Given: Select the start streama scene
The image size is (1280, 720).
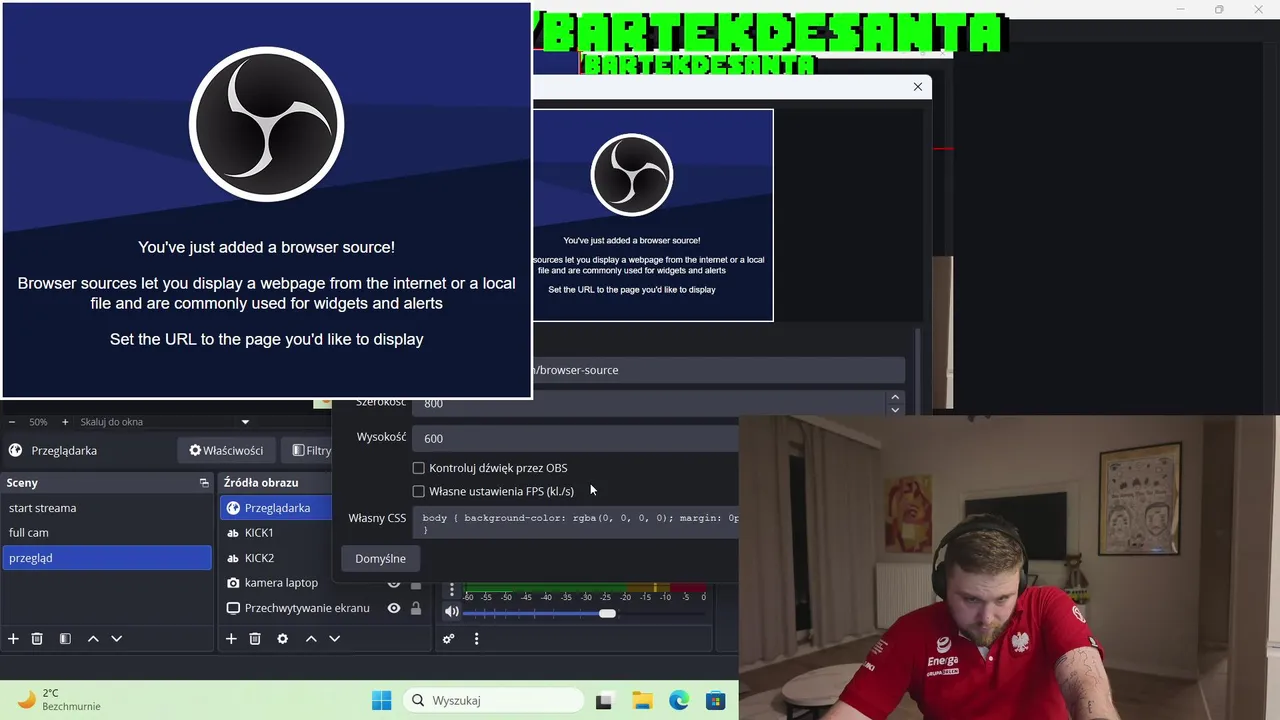Looking at the screenshot, I should [107, 508].
